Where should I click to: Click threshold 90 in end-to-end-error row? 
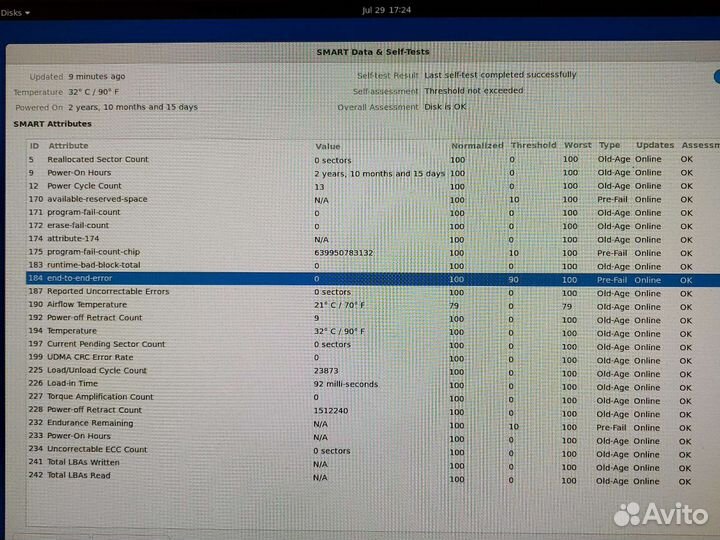tap(513, 280)
